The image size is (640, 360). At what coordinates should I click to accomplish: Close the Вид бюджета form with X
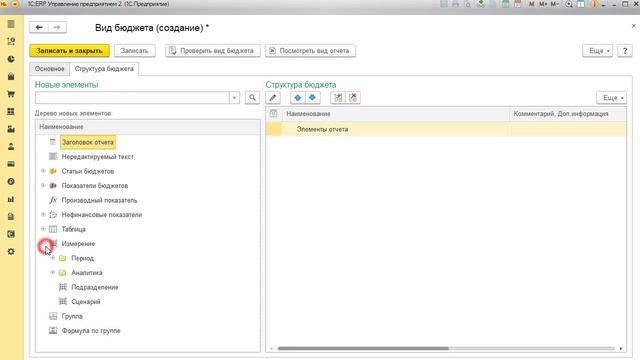click(x=633, y=26)
